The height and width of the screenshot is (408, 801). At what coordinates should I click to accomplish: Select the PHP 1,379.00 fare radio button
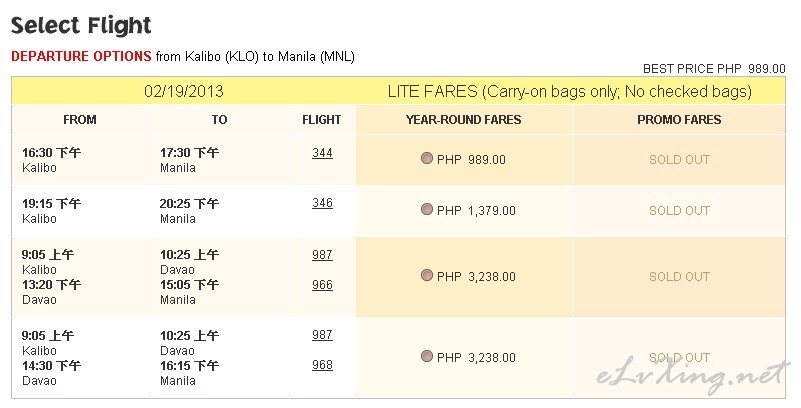427,209
